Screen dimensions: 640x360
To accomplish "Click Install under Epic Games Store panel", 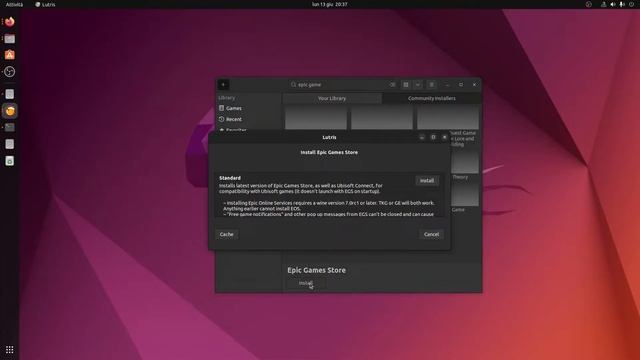I will tap(306, 283).
